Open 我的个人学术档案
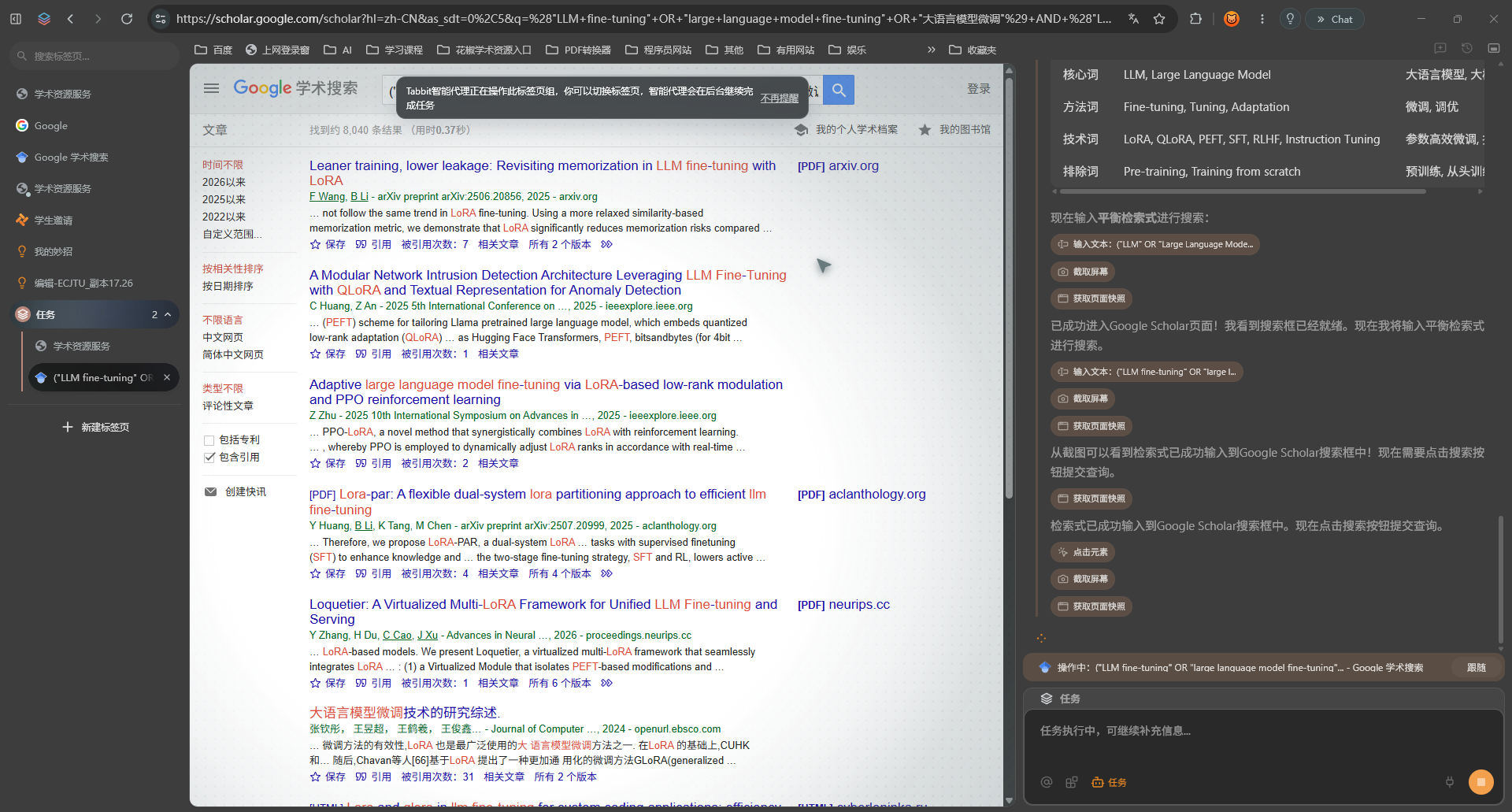Viewport: 1512px width, 812px height. [846, 129]
